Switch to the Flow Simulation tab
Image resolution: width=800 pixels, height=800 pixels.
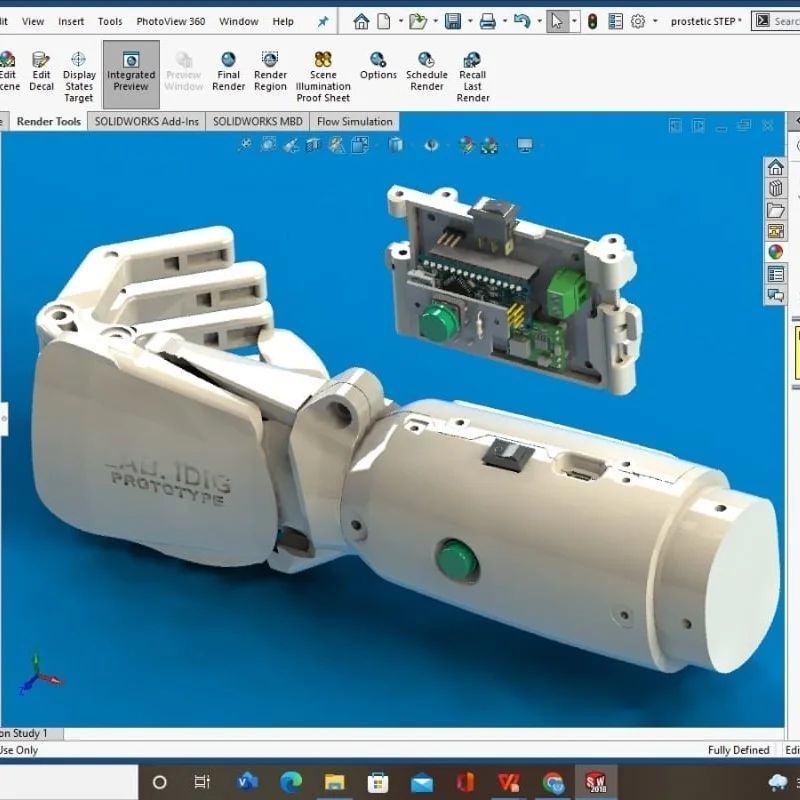coord(354,122)
